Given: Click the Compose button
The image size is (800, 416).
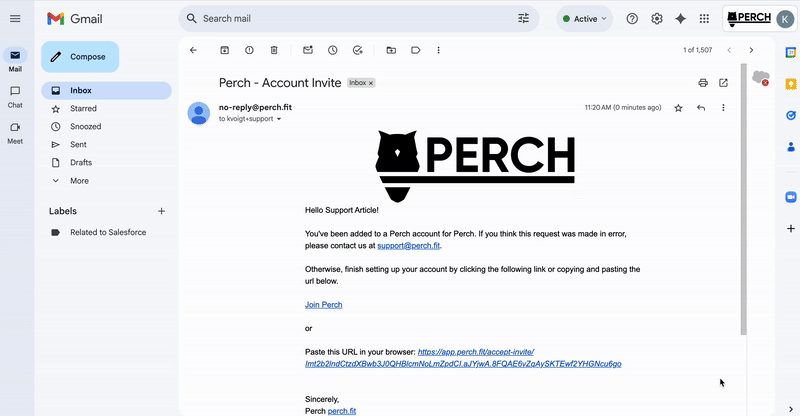Looking at the screenshot, I should pyautogui.click(x=80, y=57).
